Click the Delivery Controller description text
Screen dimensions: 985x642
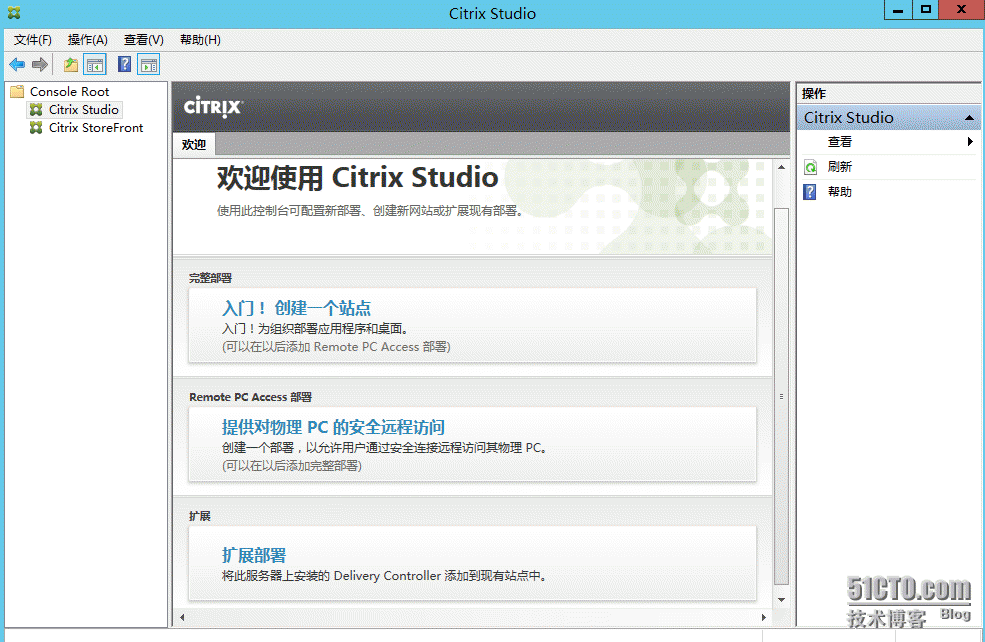point(385,576)
